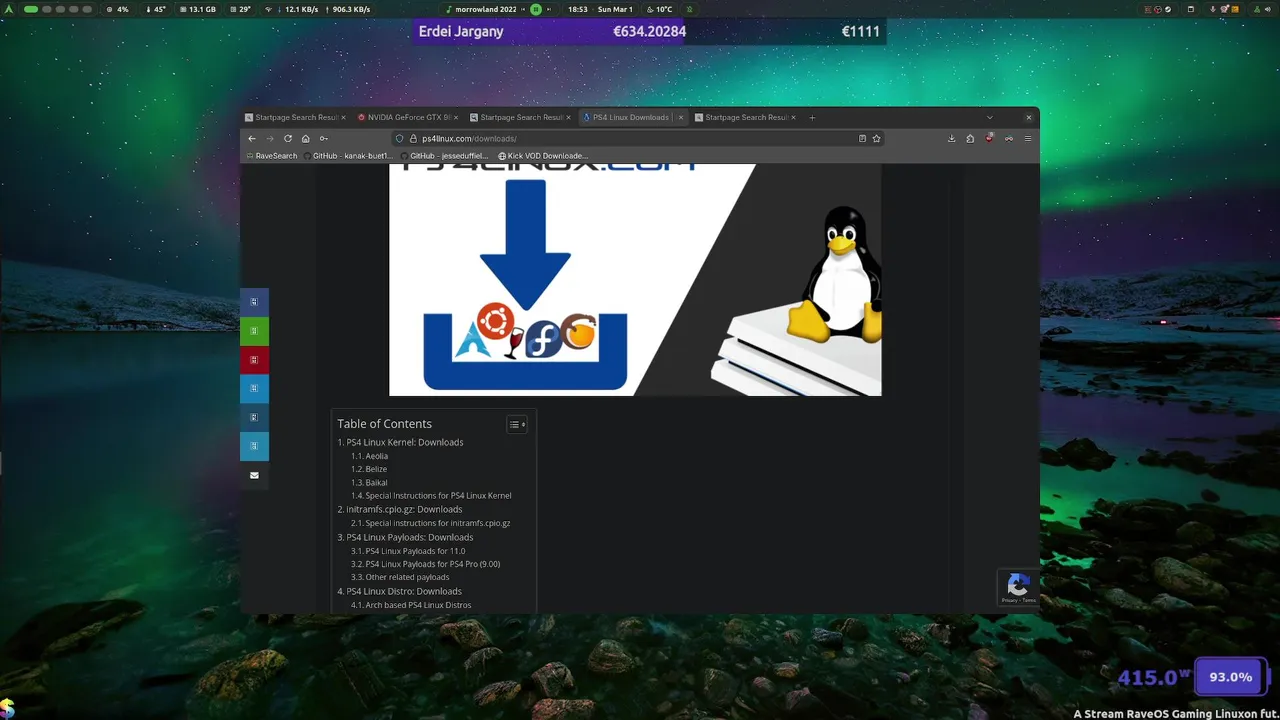1280x720 pixels.
Task: Click the red extension icon with badge
Action: pos(989,138)
